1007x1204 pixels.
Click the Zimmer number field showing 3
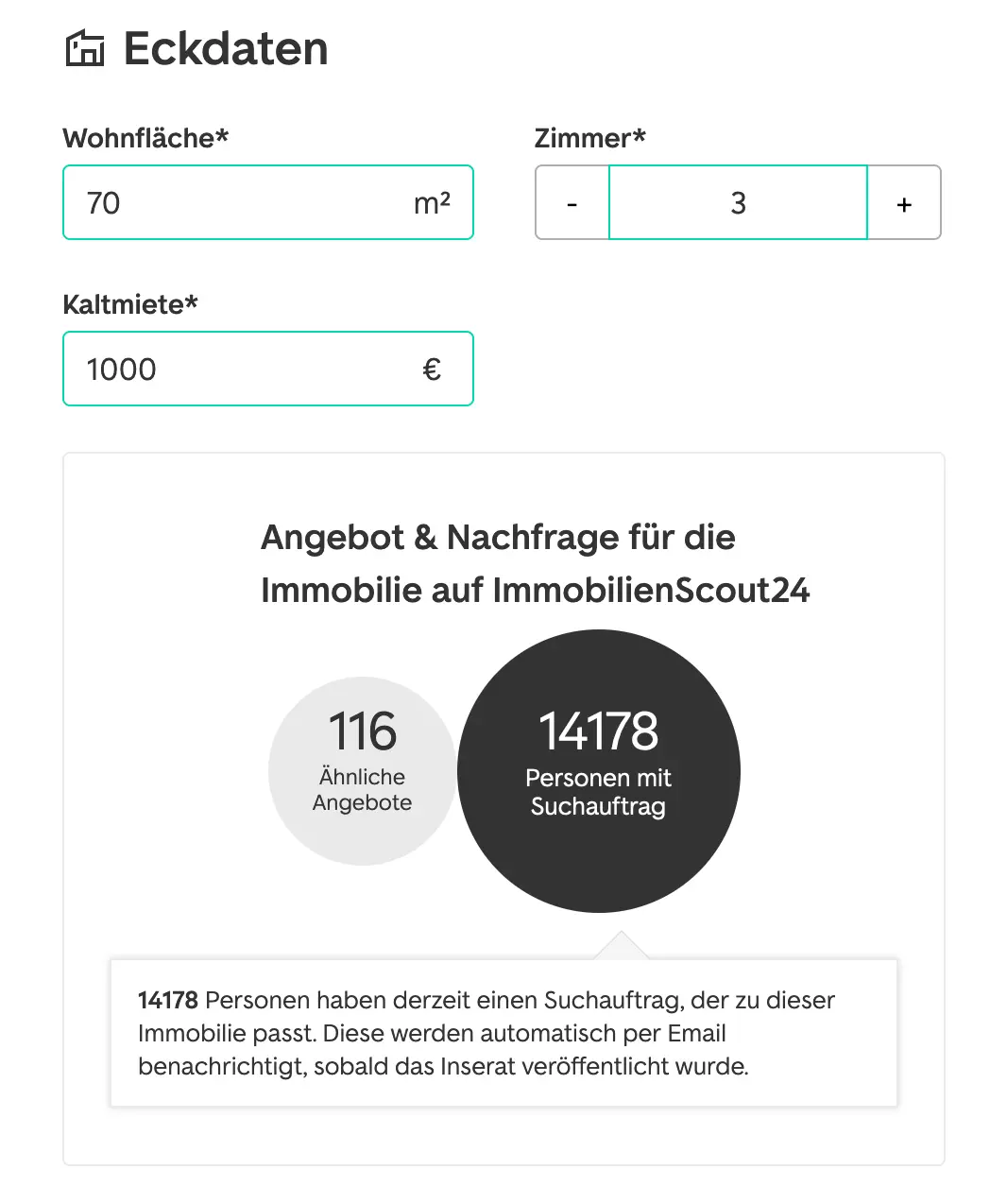(738, 203)
